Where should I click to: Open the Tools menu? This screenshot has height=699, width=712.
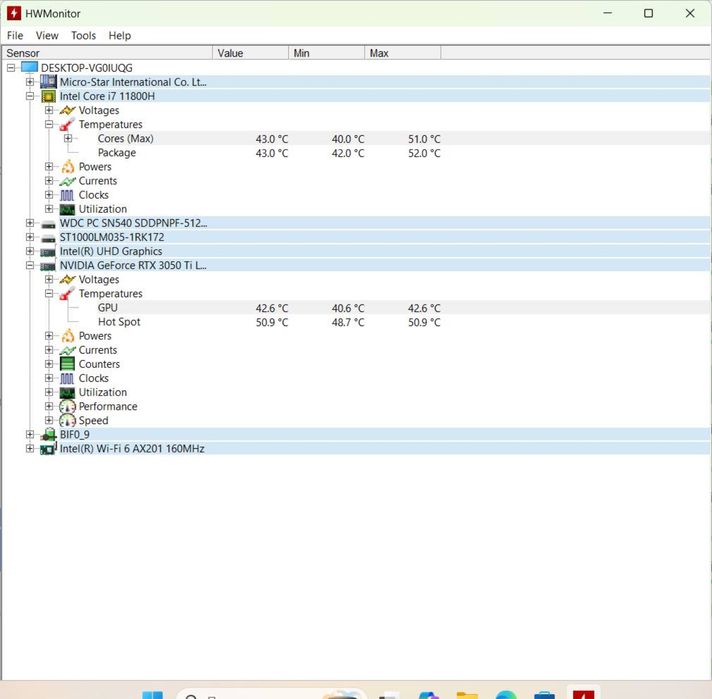[84, 35]
